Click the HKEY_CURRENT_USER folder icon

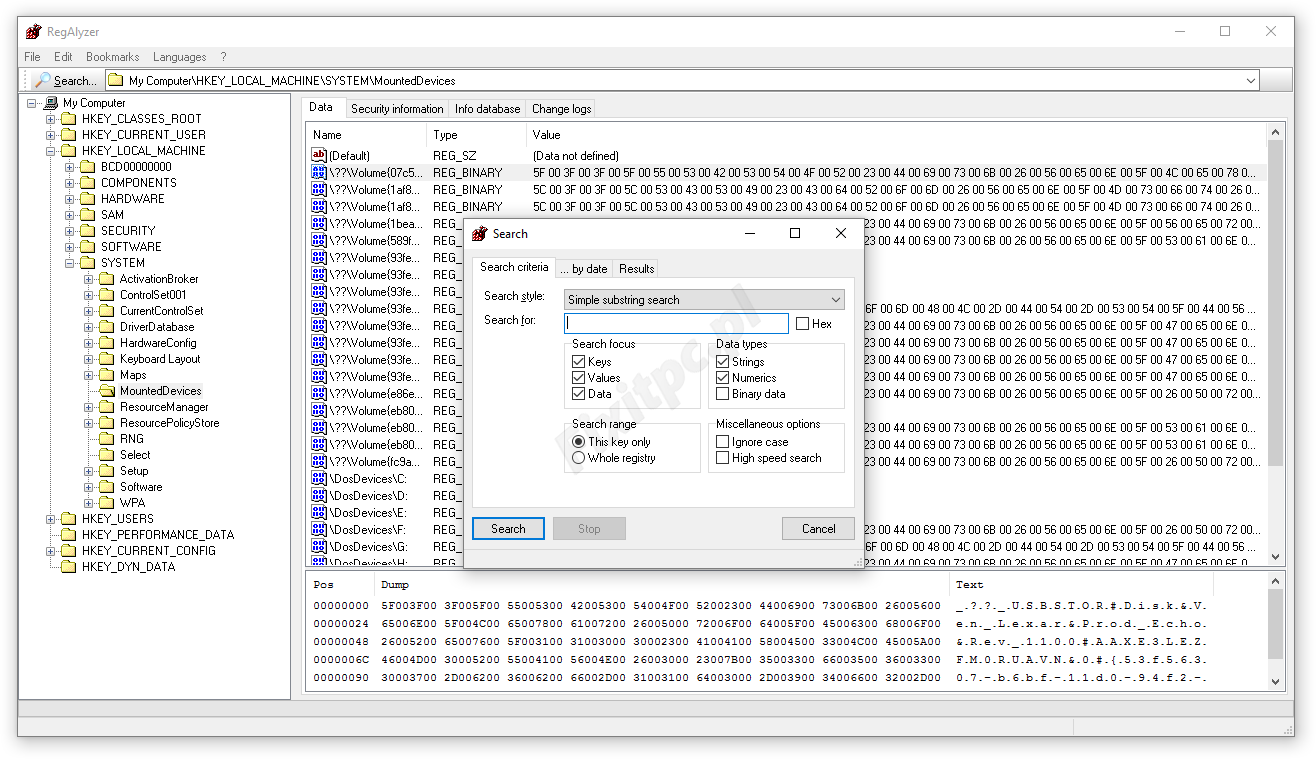pyautogui.click(x=68, y=135)
